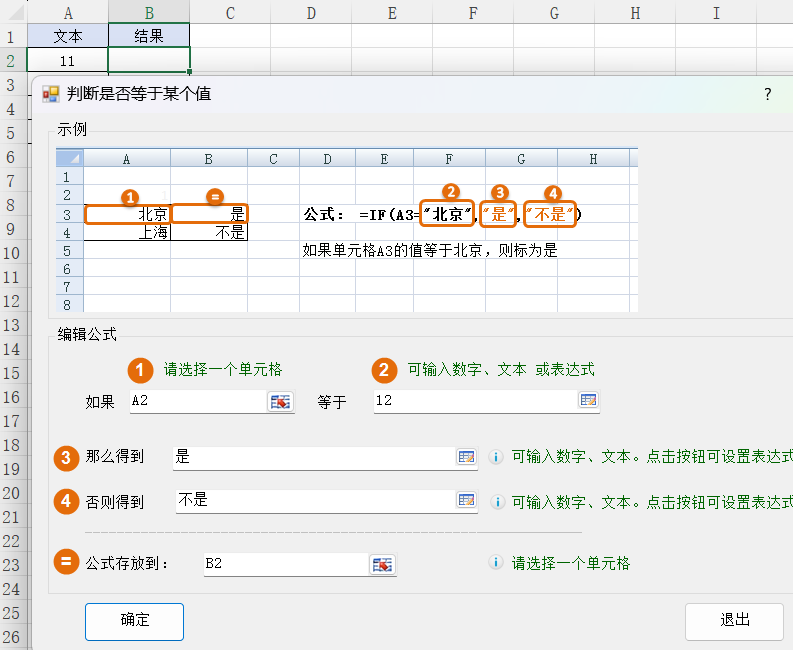Viewport: 793px width, 650px height.
Task: Click the 公式存放到 field containing B2
Action: point(284,564)
